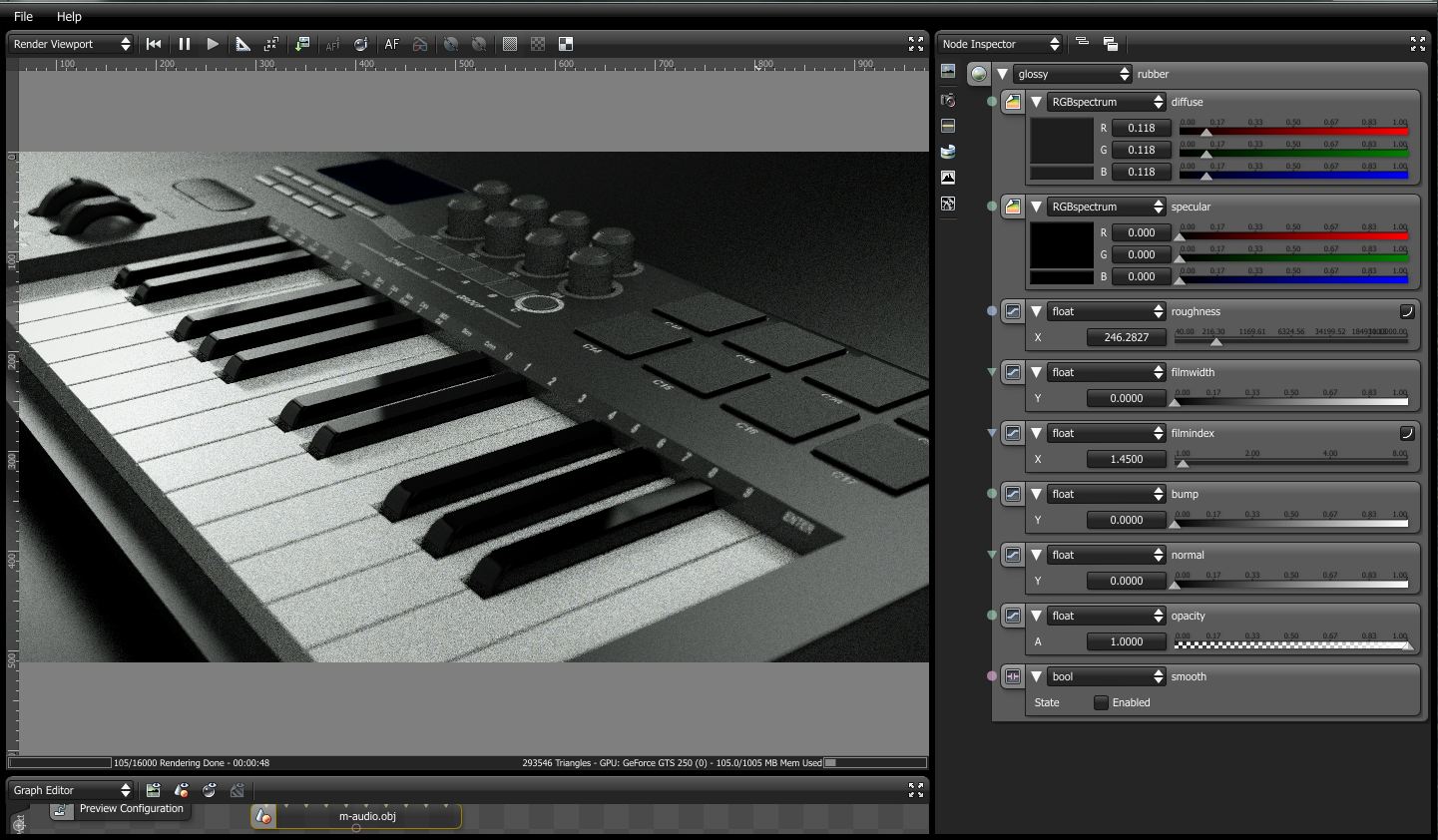Open the bump float type dropdown

tap(1106, 494)
